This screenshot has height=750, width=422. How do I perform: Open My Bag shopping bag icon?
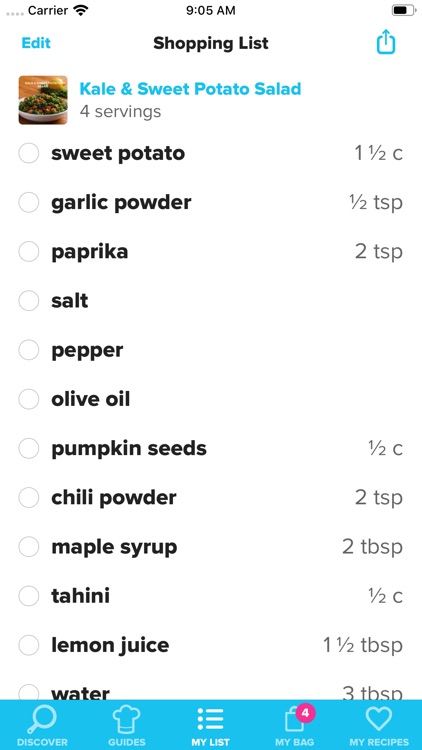pyautogui.click(x=294, y=721)
